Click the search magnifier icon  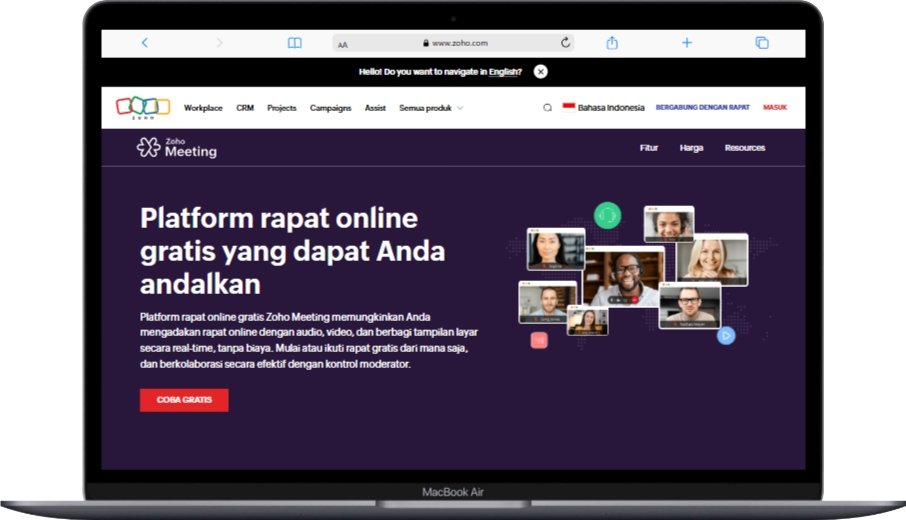[x=547, y=107]
